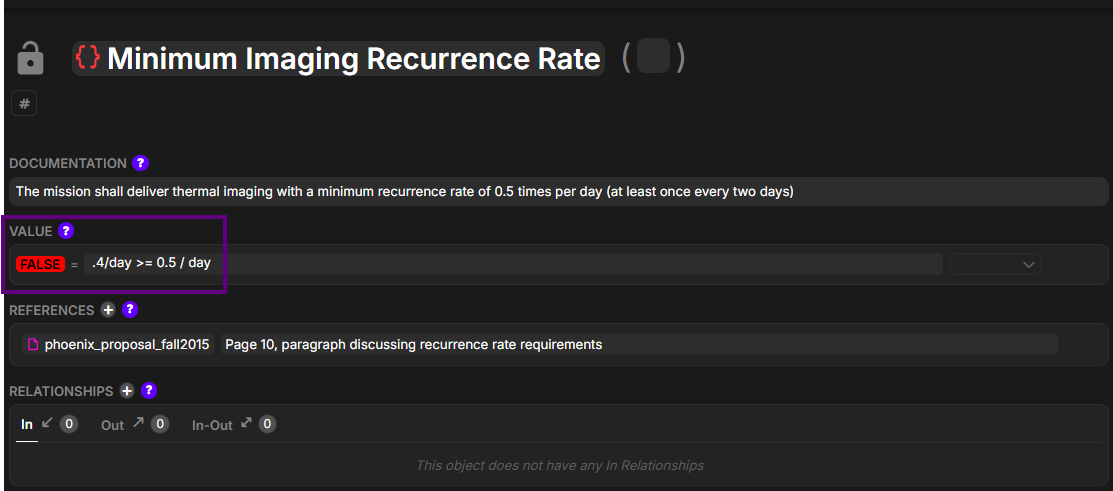Click the FALSE result badge
The height and width of the screenshot is (491, 1113).
[40, 264]
